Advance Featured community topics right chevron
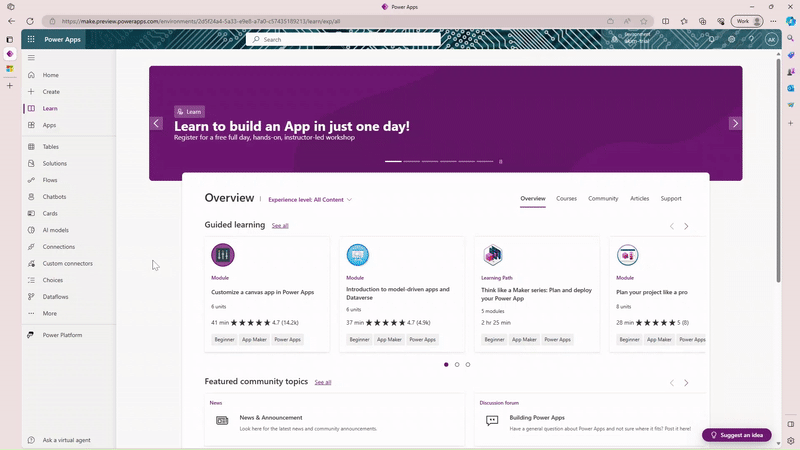 tap(686, 383)
